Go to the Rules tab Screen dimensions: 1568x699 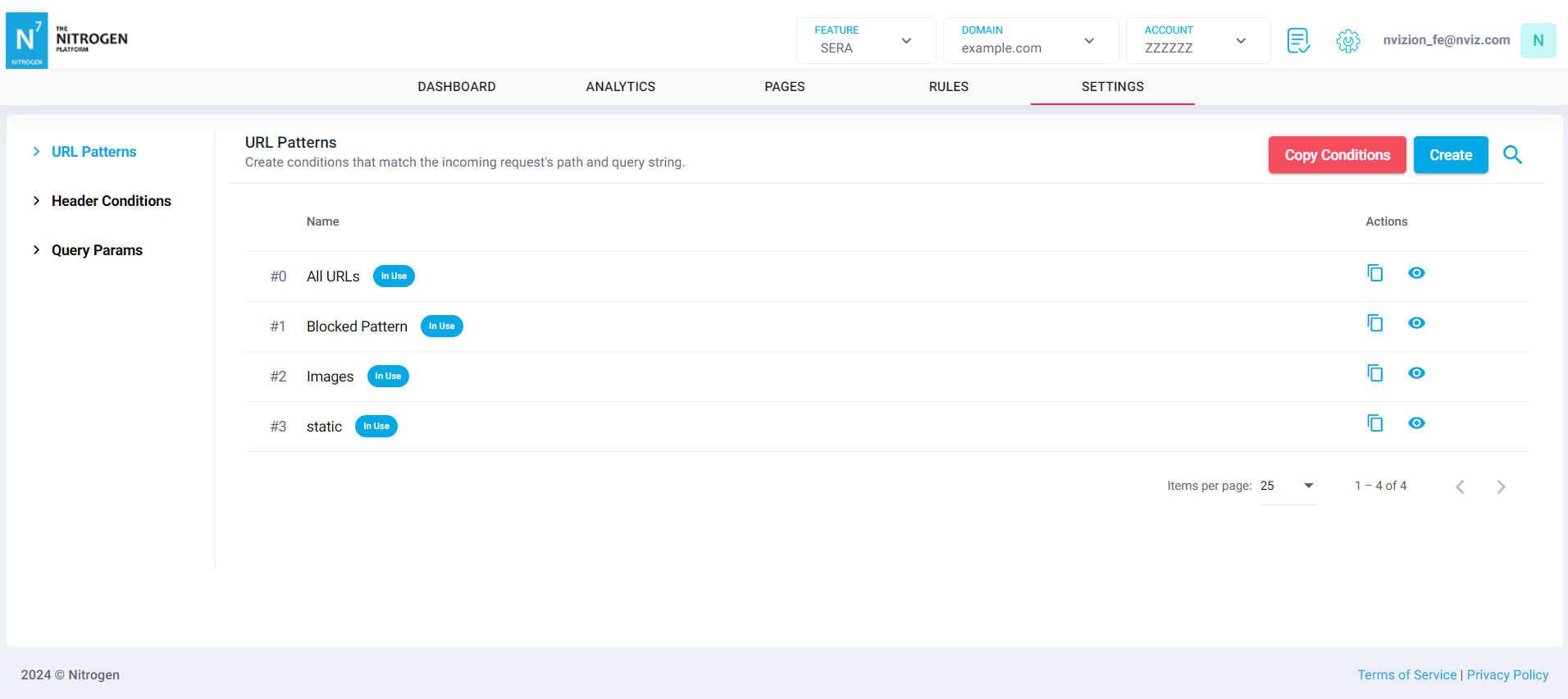click(948, 87)
